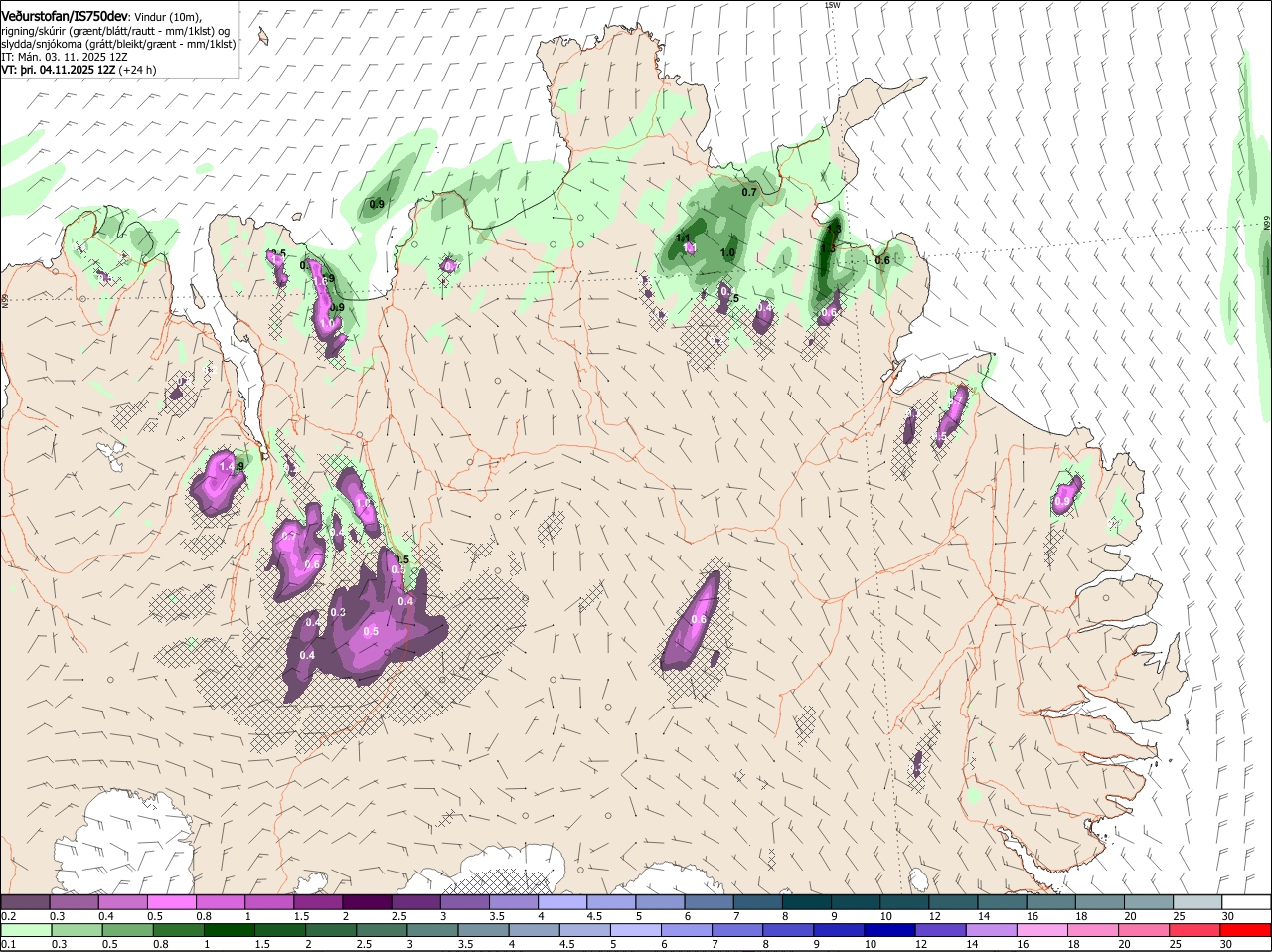Image resolution: width=1272 pixels, height=952 pixels.
Task: Click the 'slydda/snjókoma' description line
Action: point(118,44)
